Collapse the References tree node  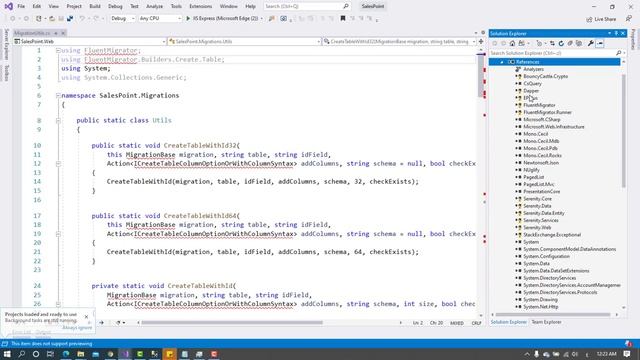point(502,62)
